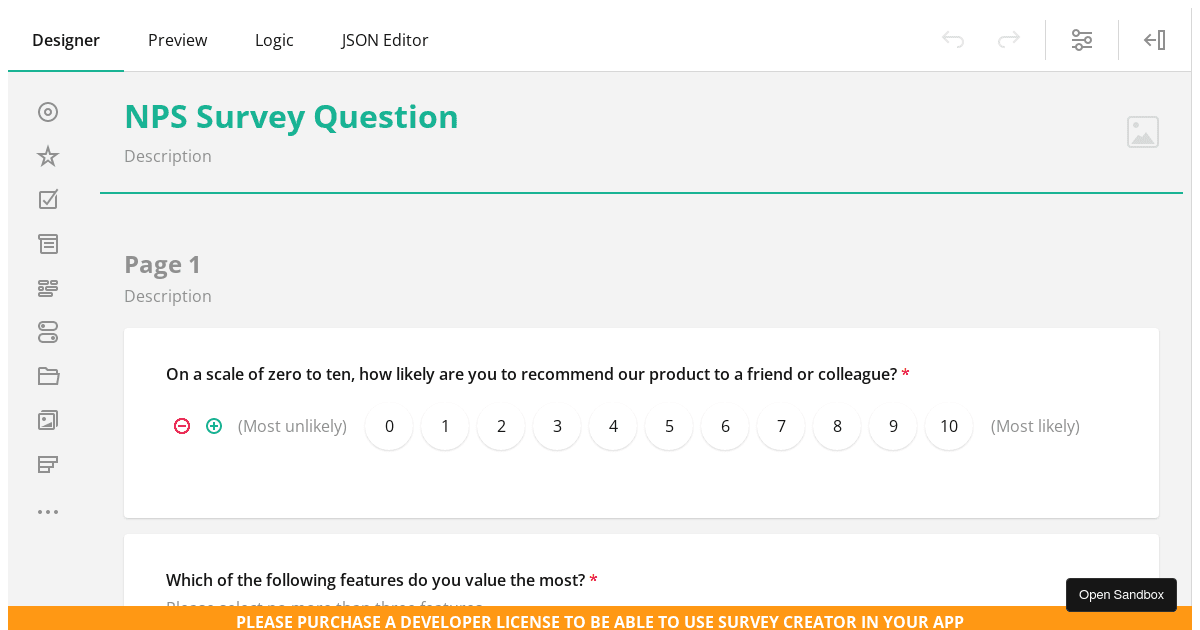The image size is (1200, 630).
Task: Click the Open Sandbox button
Action: pyautogui.click(x=1121, y=595)
